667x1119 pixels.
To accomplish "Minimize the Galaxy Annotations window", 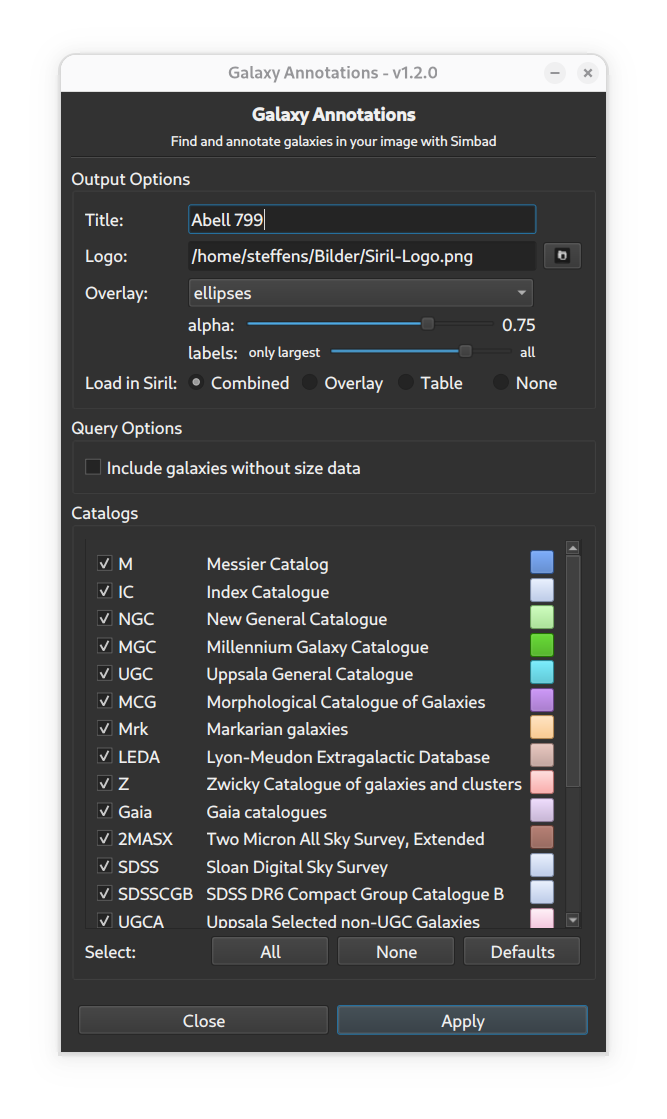I will point(555,73).
